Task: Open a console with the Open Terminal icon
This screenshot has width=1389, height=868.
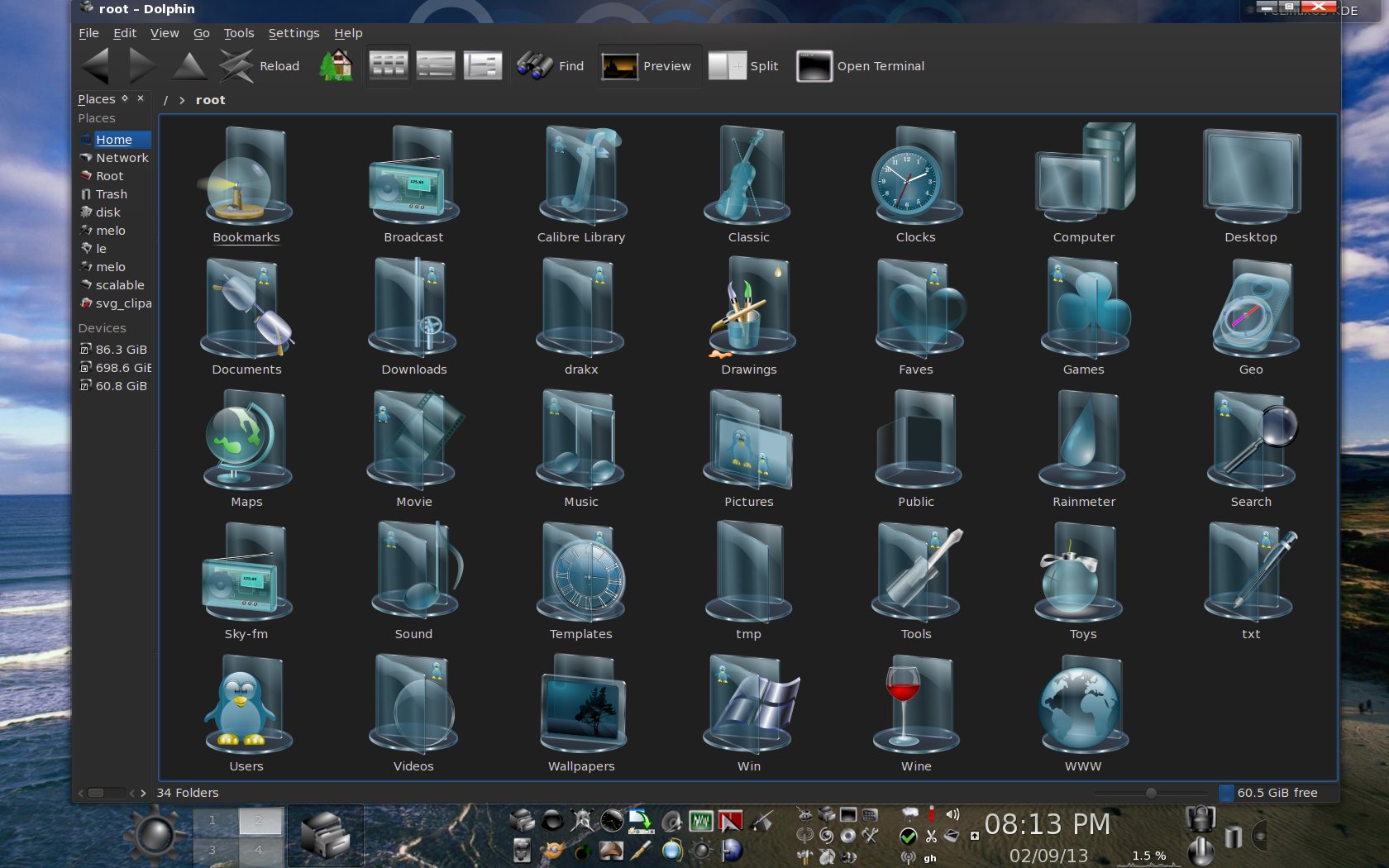Action: click(x=814, y=65)
